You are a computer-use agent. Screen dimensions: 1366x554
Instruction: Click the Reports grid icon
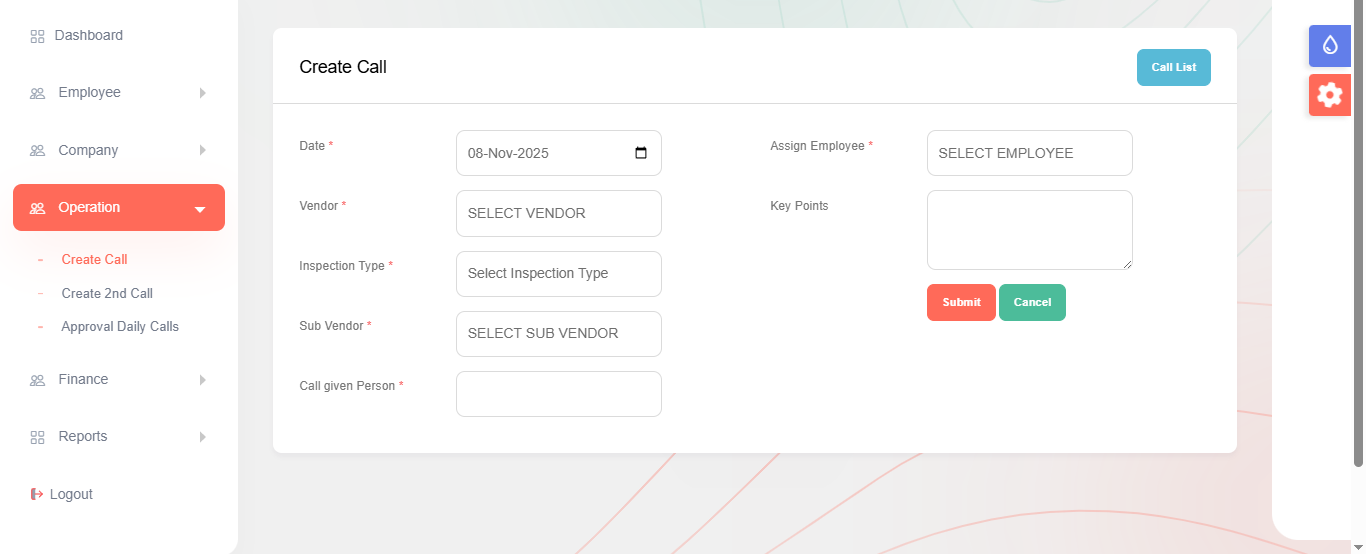pos(37,437)
